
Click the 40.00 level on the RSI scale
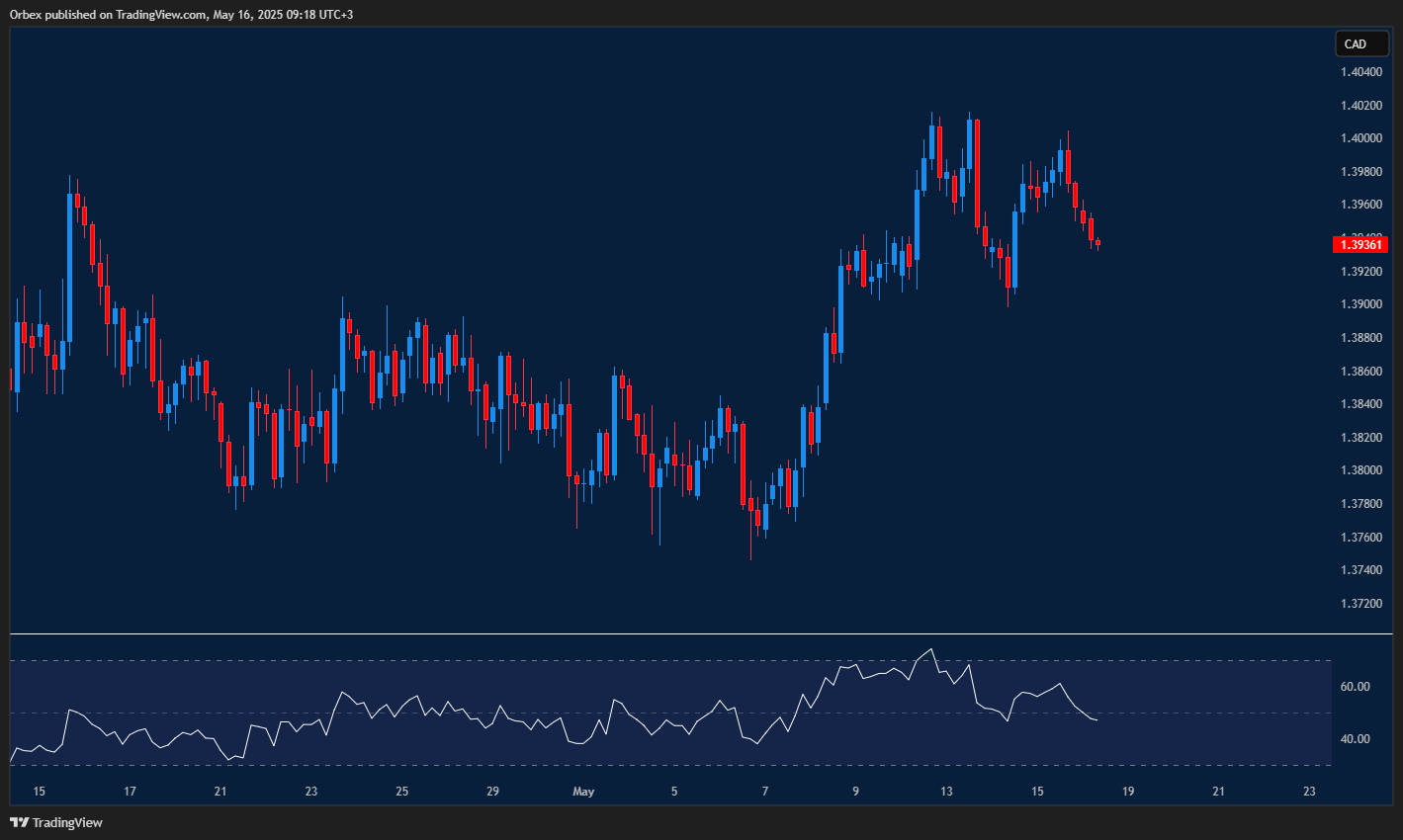pos(1355,739)
